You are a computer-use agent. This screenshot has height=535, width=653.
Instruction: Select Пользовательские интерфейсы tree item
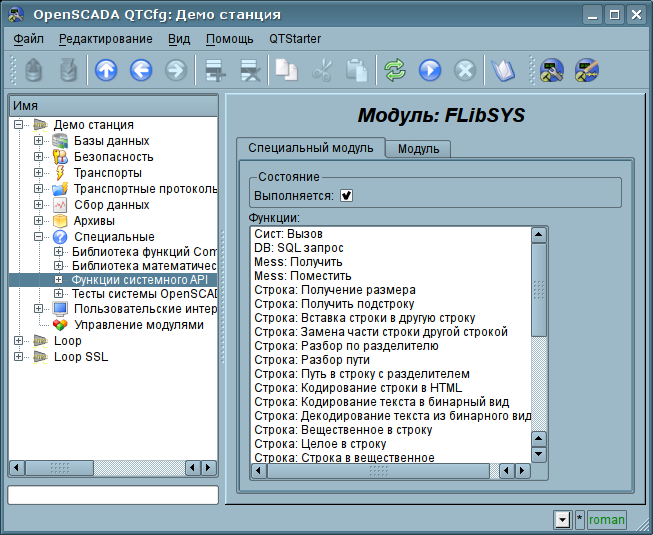(x=145, y=309)
